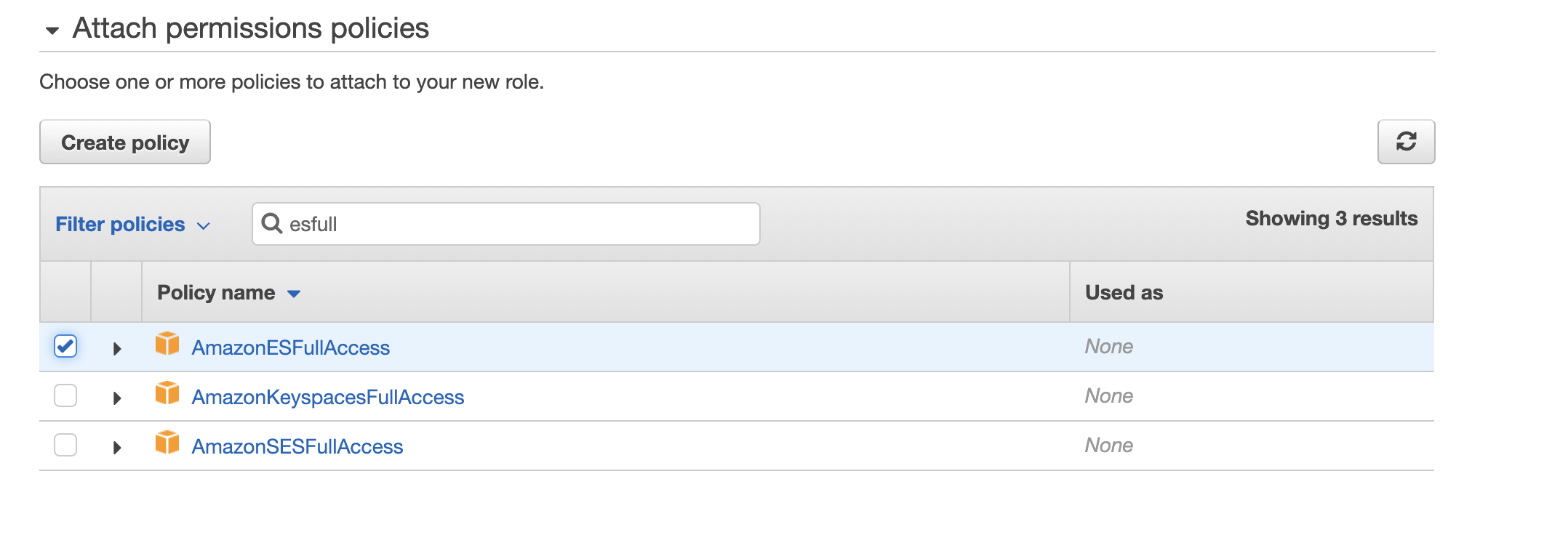Click the Used as column header
Screen dimensions: 1568x535
(1124, 292)
